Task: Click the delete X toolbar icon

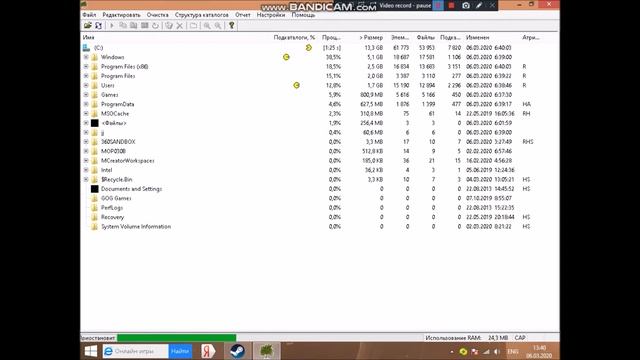Action: (180, 25)
